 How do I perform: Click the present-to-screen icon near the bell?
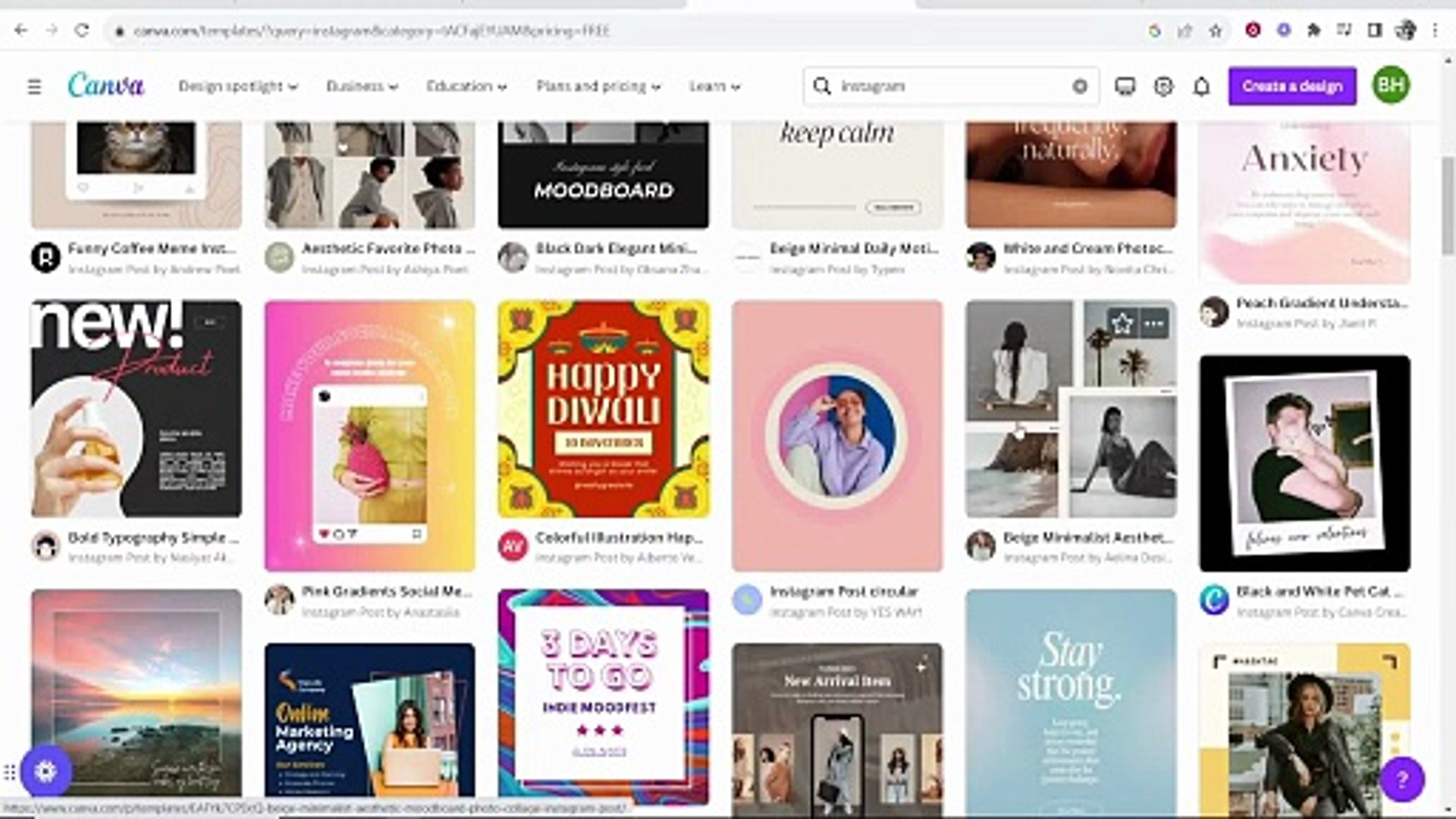point(1125,86)
